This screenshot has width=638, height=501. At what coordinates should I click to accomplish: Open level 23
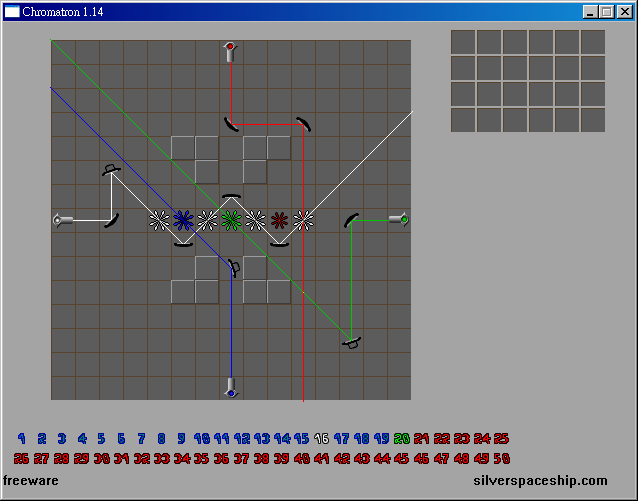point(461,438)
